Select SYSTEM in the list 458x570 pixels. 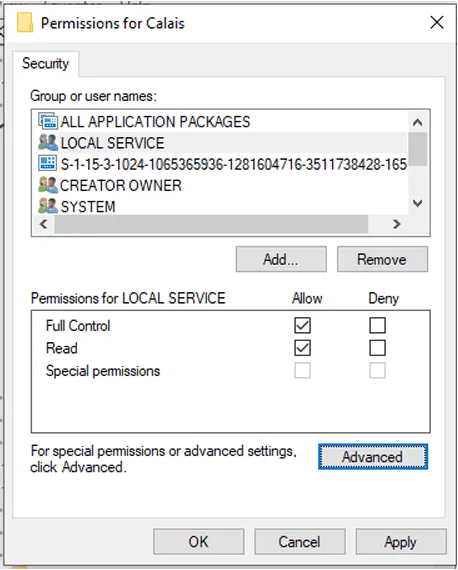point(222,206)
